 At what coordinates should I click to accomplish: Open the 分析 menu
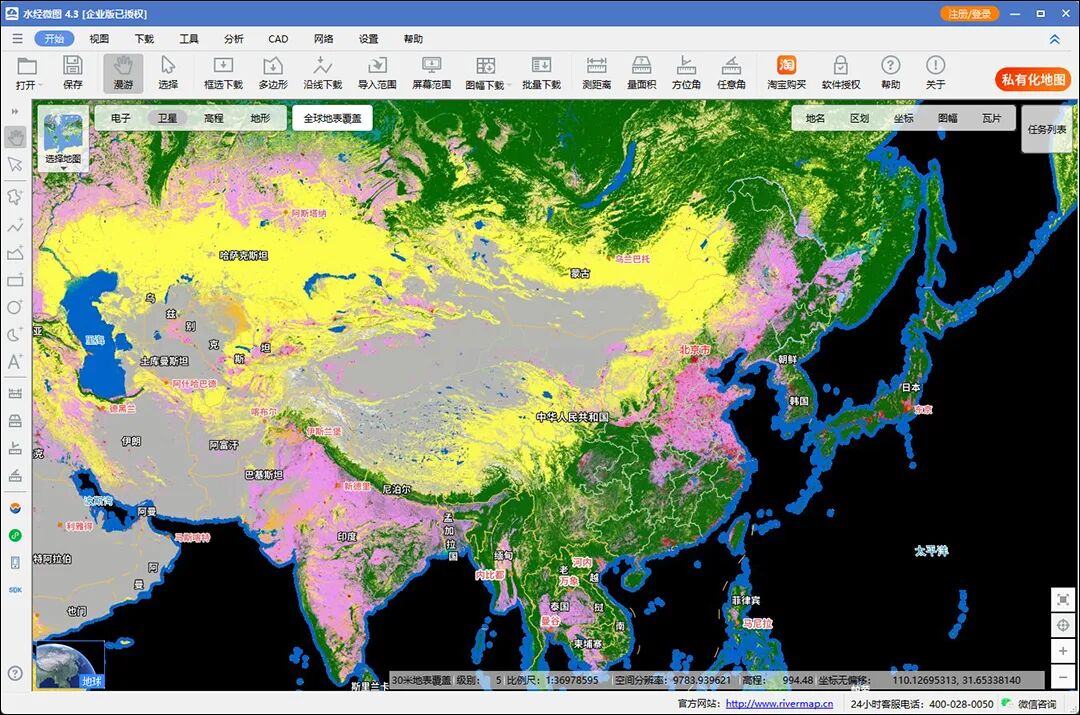(x=233, y=39)
